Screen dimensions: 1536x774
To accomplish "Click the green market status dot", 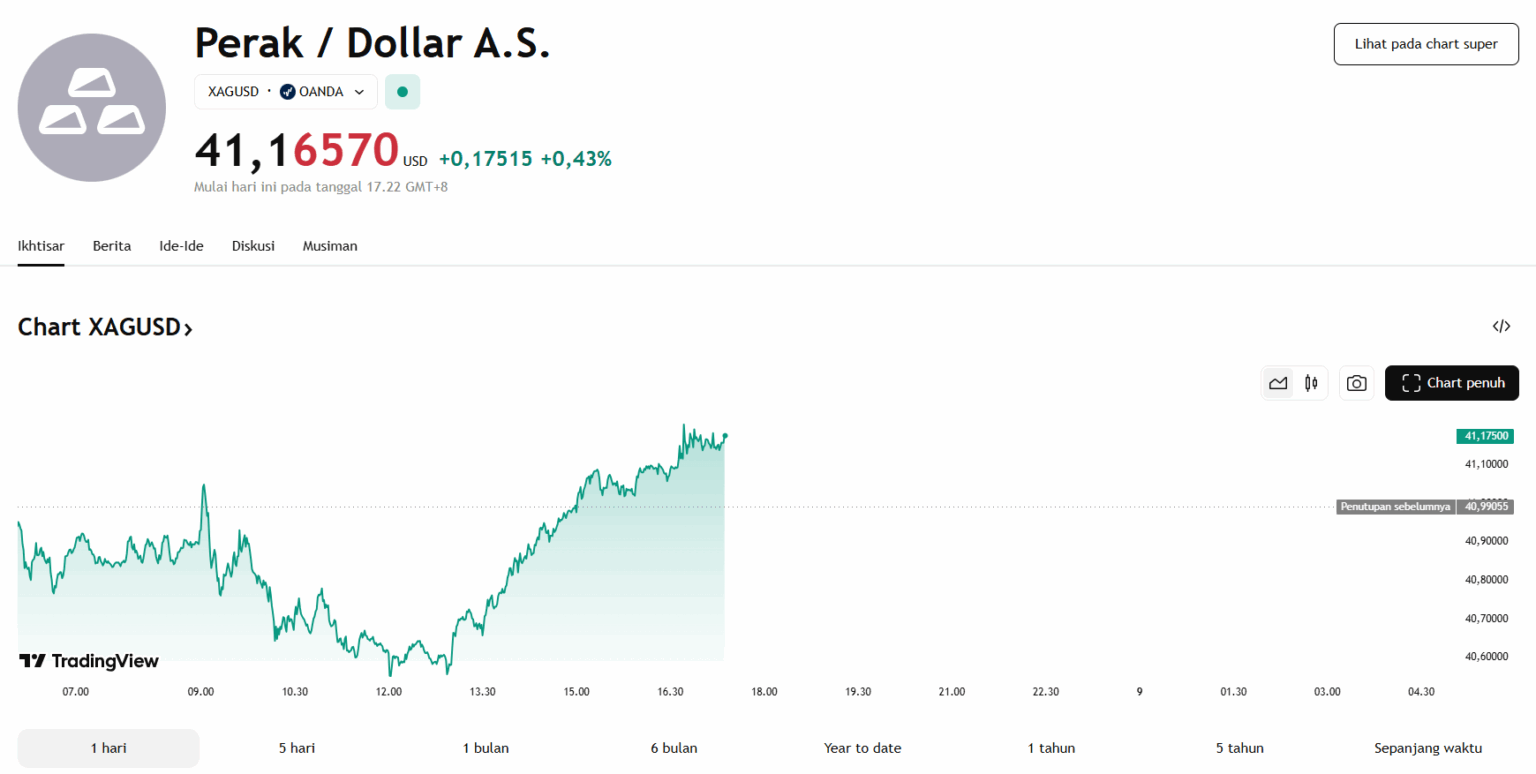I will [x=402, y=92].
